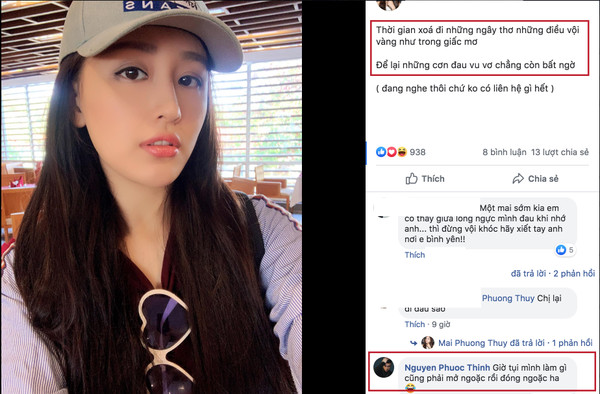
Task: Like the 'Một mai sớm kia em' comment
Action: (x=415, y=255)
